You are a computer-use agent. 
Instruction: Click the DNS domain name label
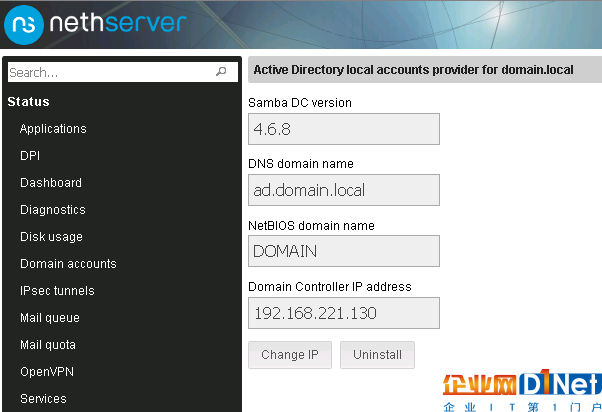(x=301, y=164)
